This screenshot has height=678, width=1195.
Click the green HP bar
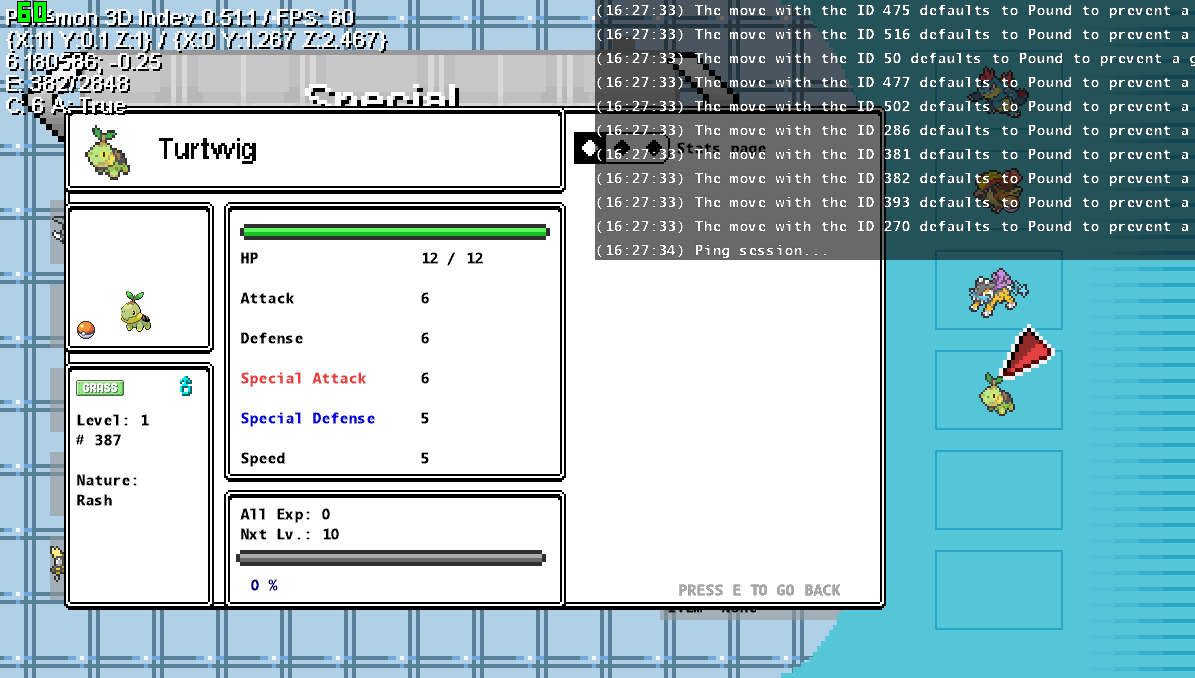[x=395, y=232]
